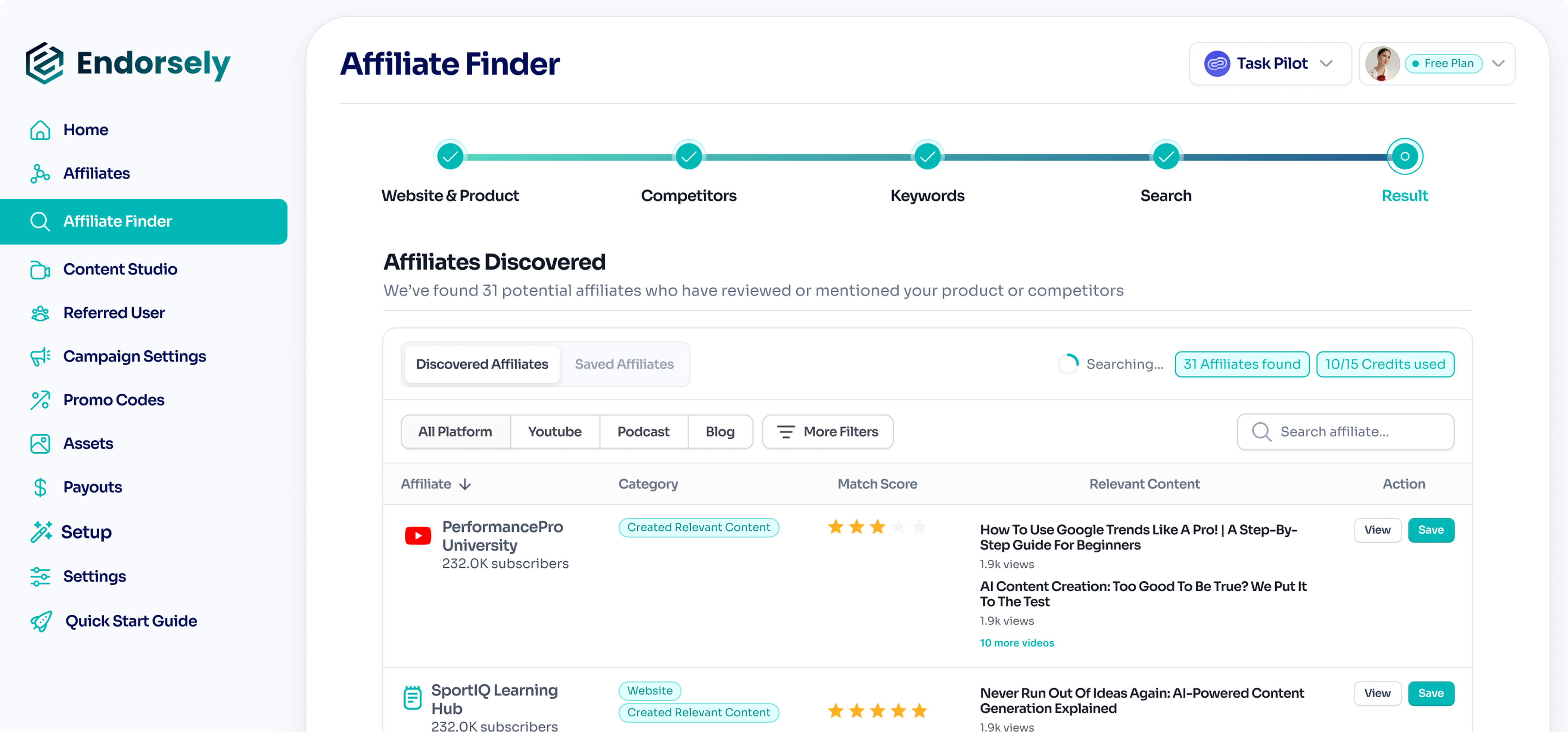Click the Affiliates network icon in sidebar
The image size is (1568, 732).
pos(40,174)
